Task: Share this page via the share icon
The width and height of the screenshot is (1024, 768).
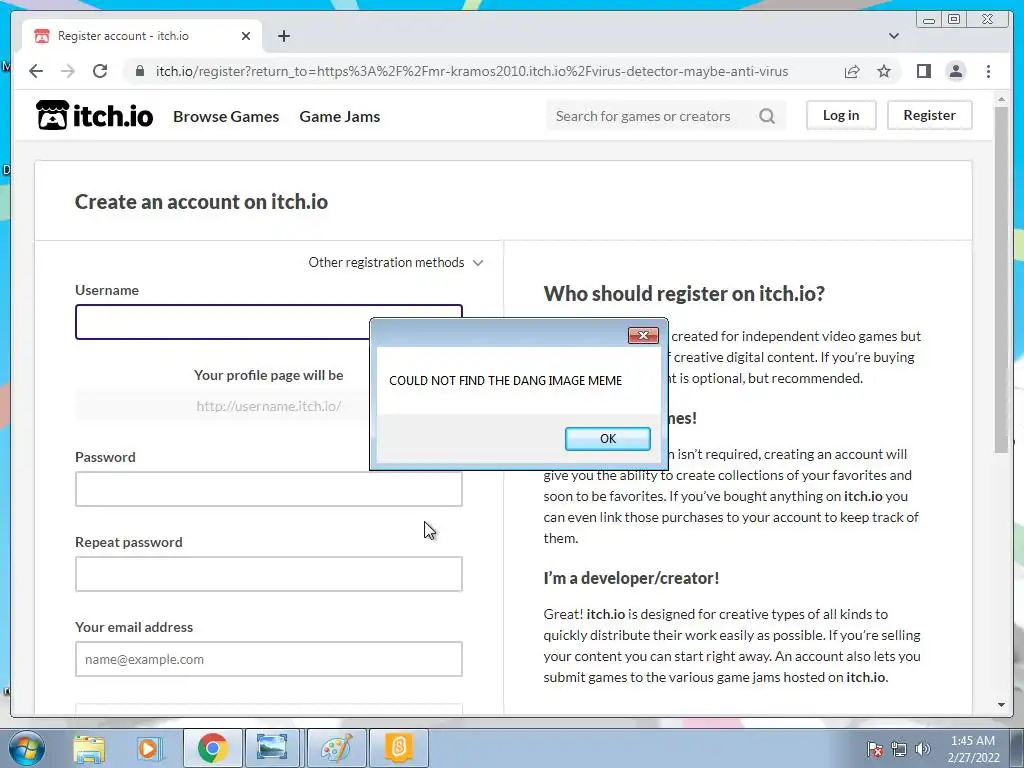Action: tap(852, 71)
